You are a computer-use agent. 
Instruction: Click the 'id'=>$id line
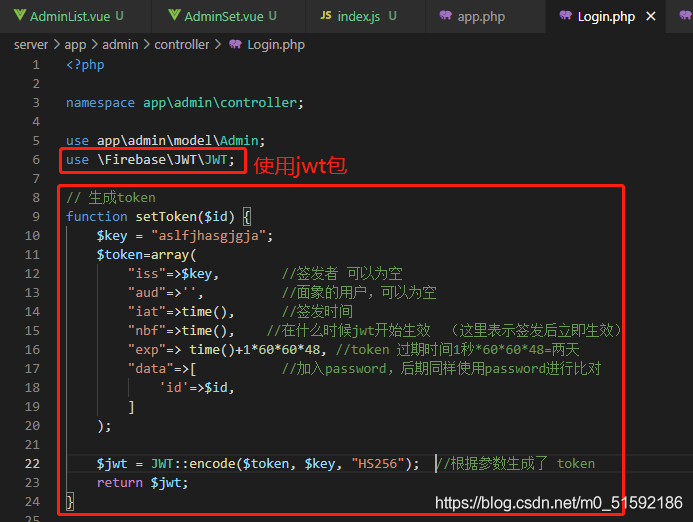pyautogui.click(x=196, y=388)
